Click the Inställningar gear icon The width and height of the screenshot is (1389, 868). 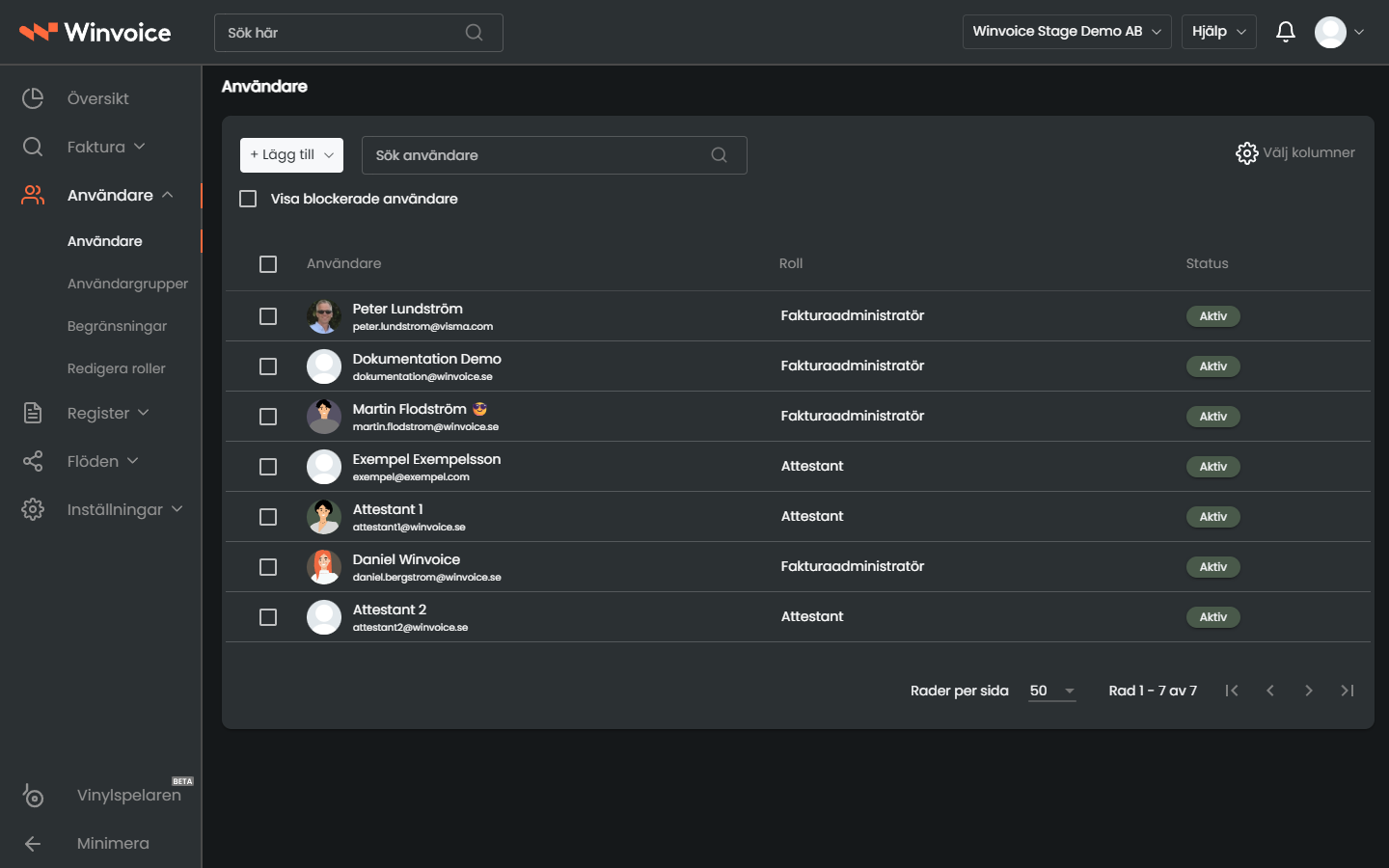click(x=33, y=509)
